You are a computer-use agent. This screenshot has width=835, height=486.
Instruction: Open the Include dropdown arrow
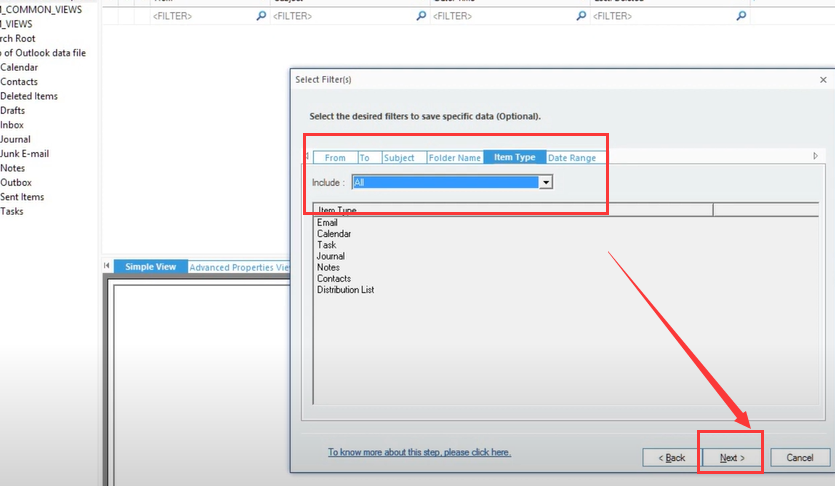[546, 183]
